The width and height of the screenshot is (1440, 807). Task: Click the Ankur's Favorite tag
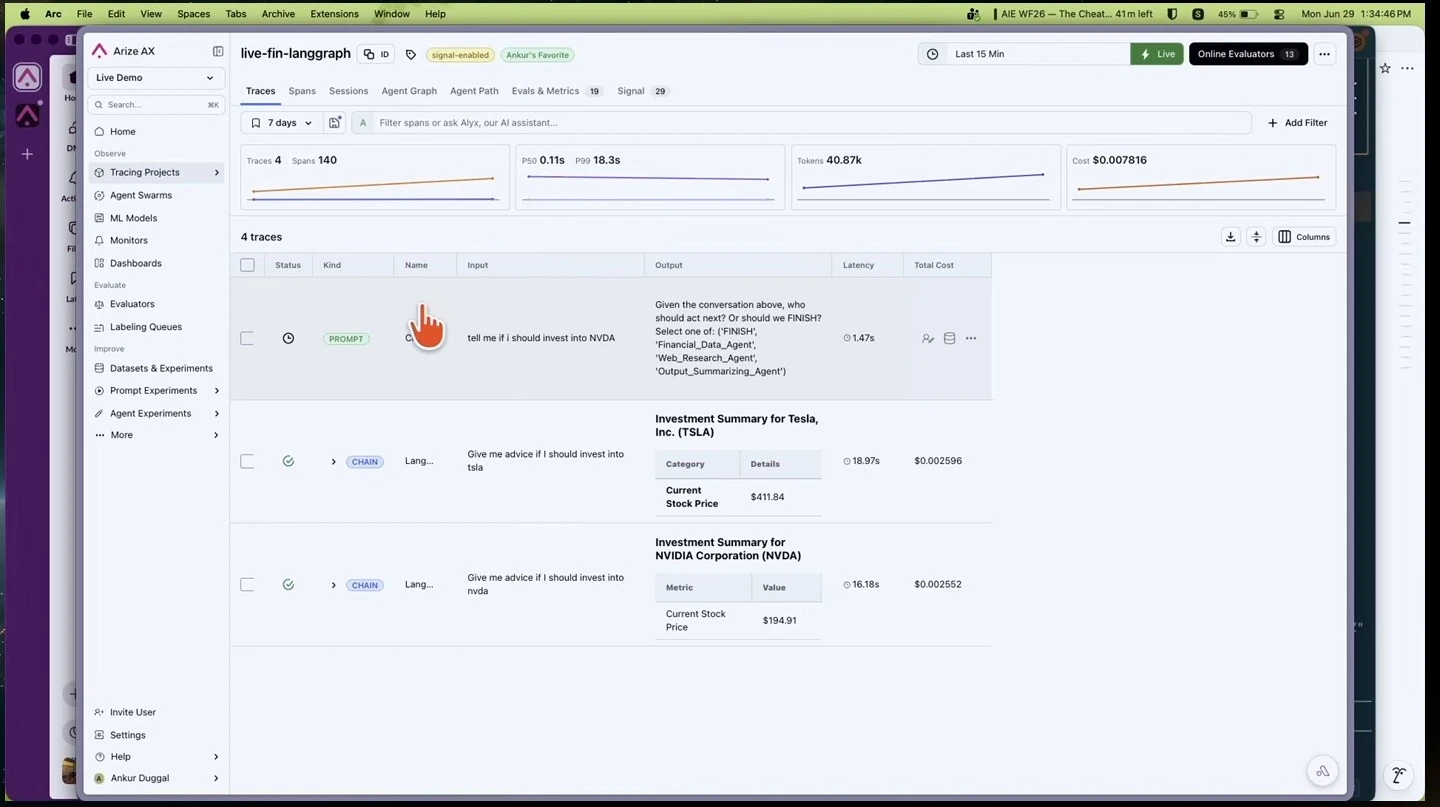tap(537, 55)
